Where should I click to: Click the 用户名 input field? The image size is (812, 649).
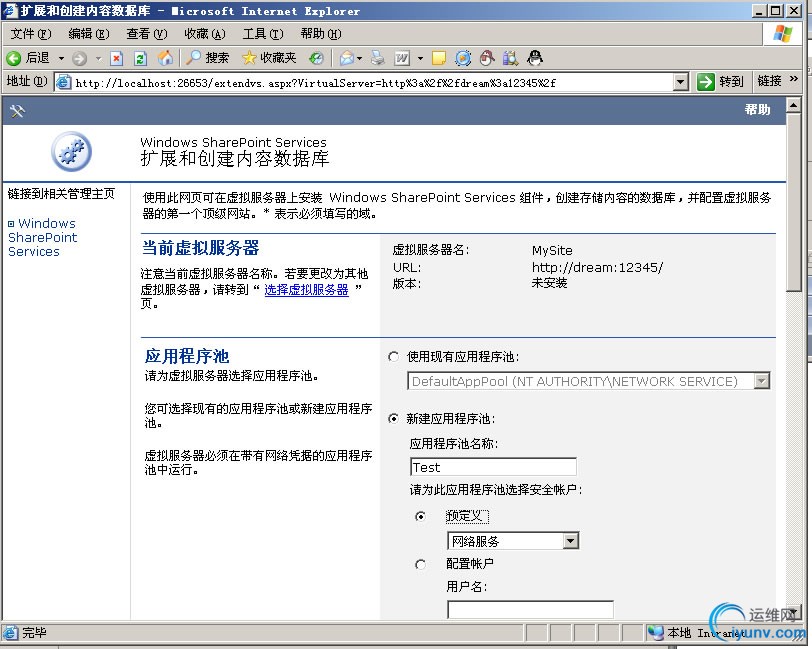[x=530, y=609]
